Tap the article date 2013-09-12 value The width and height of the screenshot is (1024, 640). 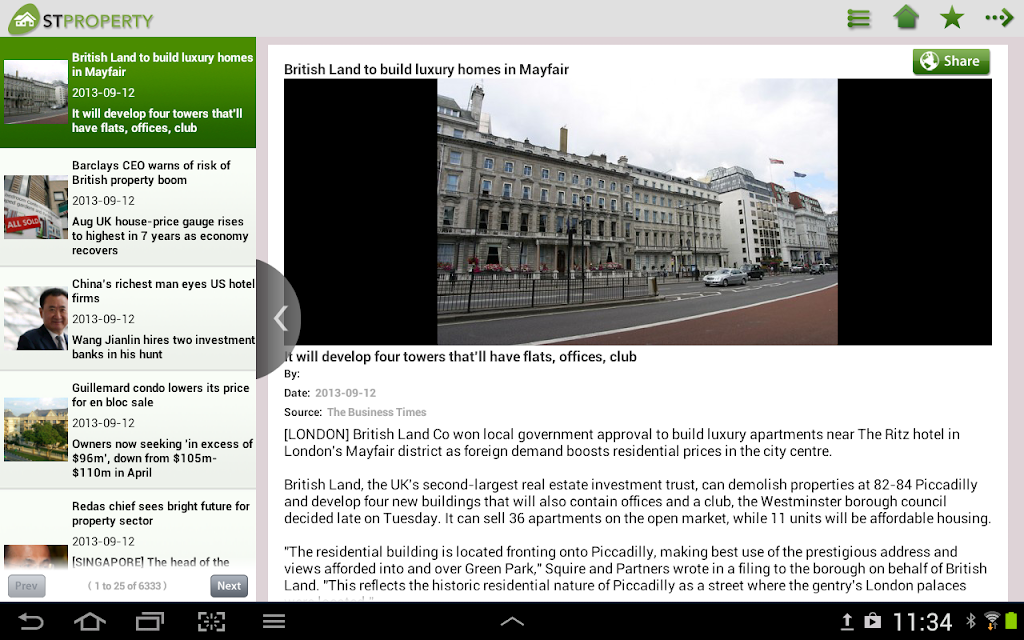[x=345, y=393]
